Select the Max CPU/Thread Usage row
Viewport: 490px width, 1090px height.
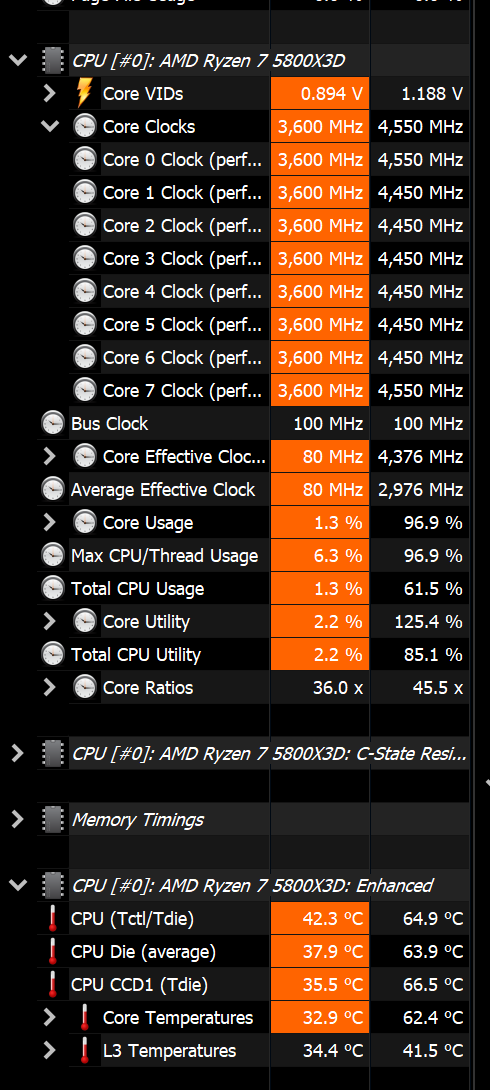tap(253, 555)
